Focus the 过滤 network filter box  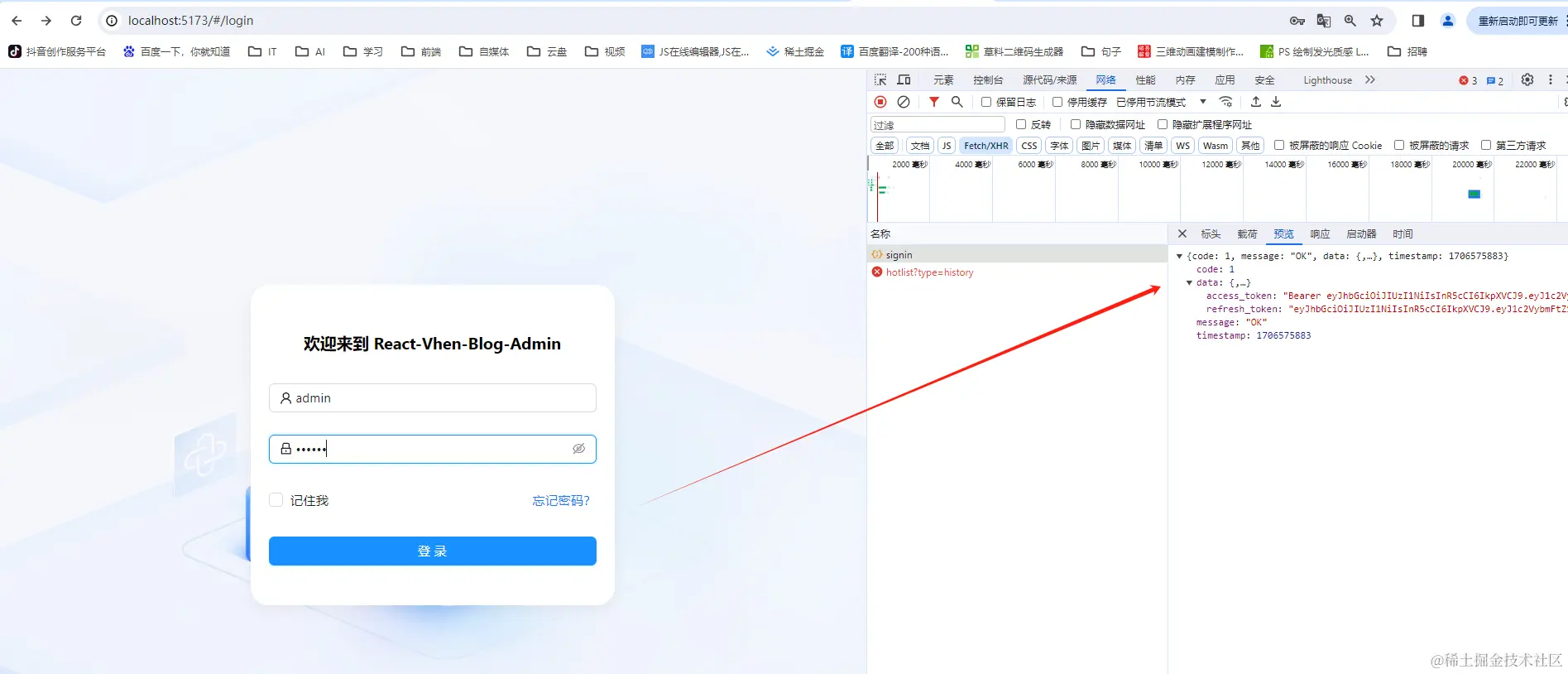click(x=937, y=124)
